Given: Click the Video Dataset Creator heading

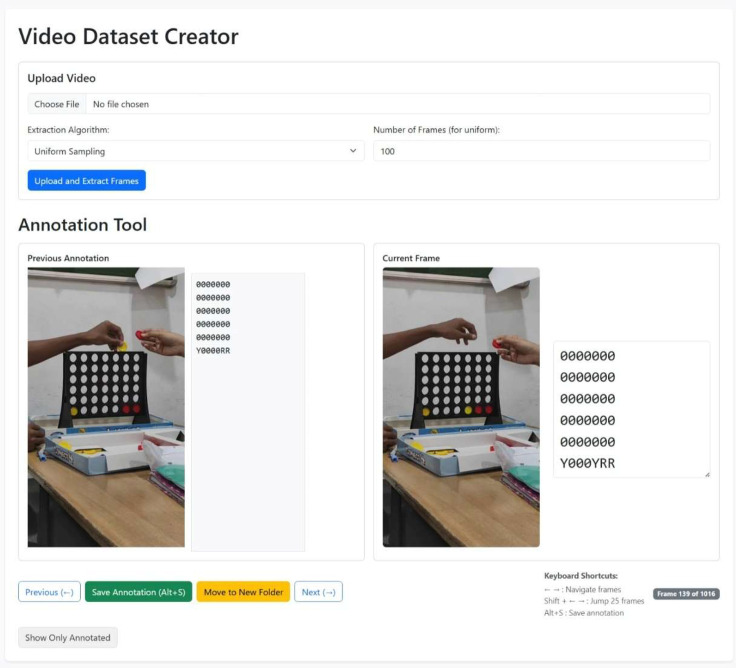Looking at the screenshot, I should point(128,37).
